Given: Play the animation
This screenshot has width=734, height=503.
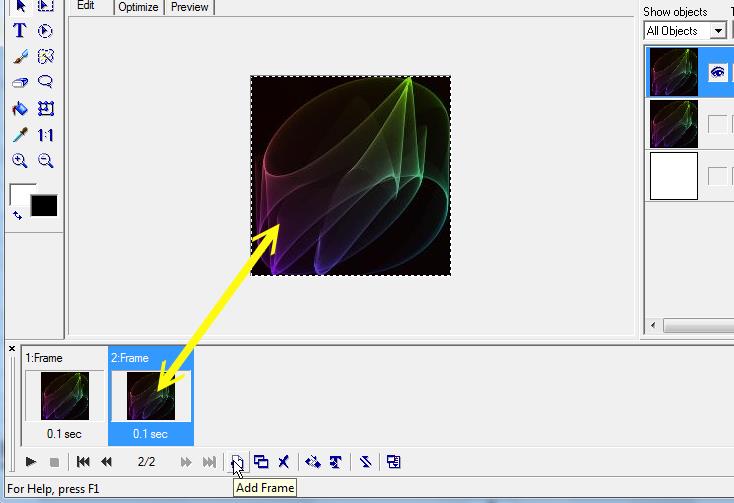Looking at the screenshot, I should click(31, 462).
